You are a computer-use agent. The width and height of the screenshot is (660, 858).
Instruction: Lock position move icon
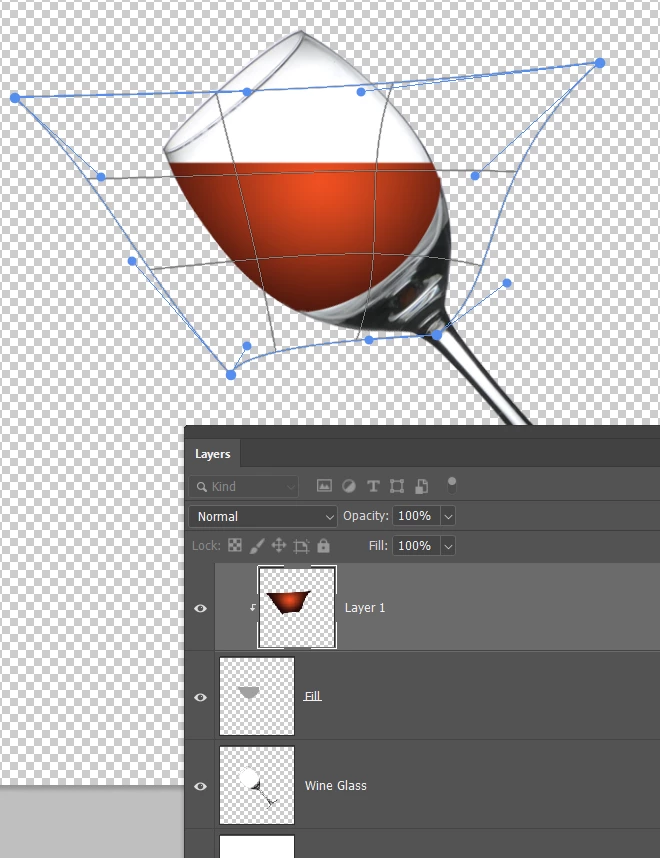pyautogui.click(x=279, y=546)
